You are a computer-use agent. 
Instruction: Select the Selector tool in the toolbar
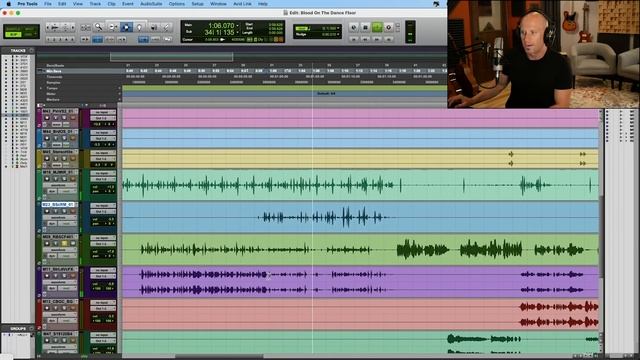point(126,27)
